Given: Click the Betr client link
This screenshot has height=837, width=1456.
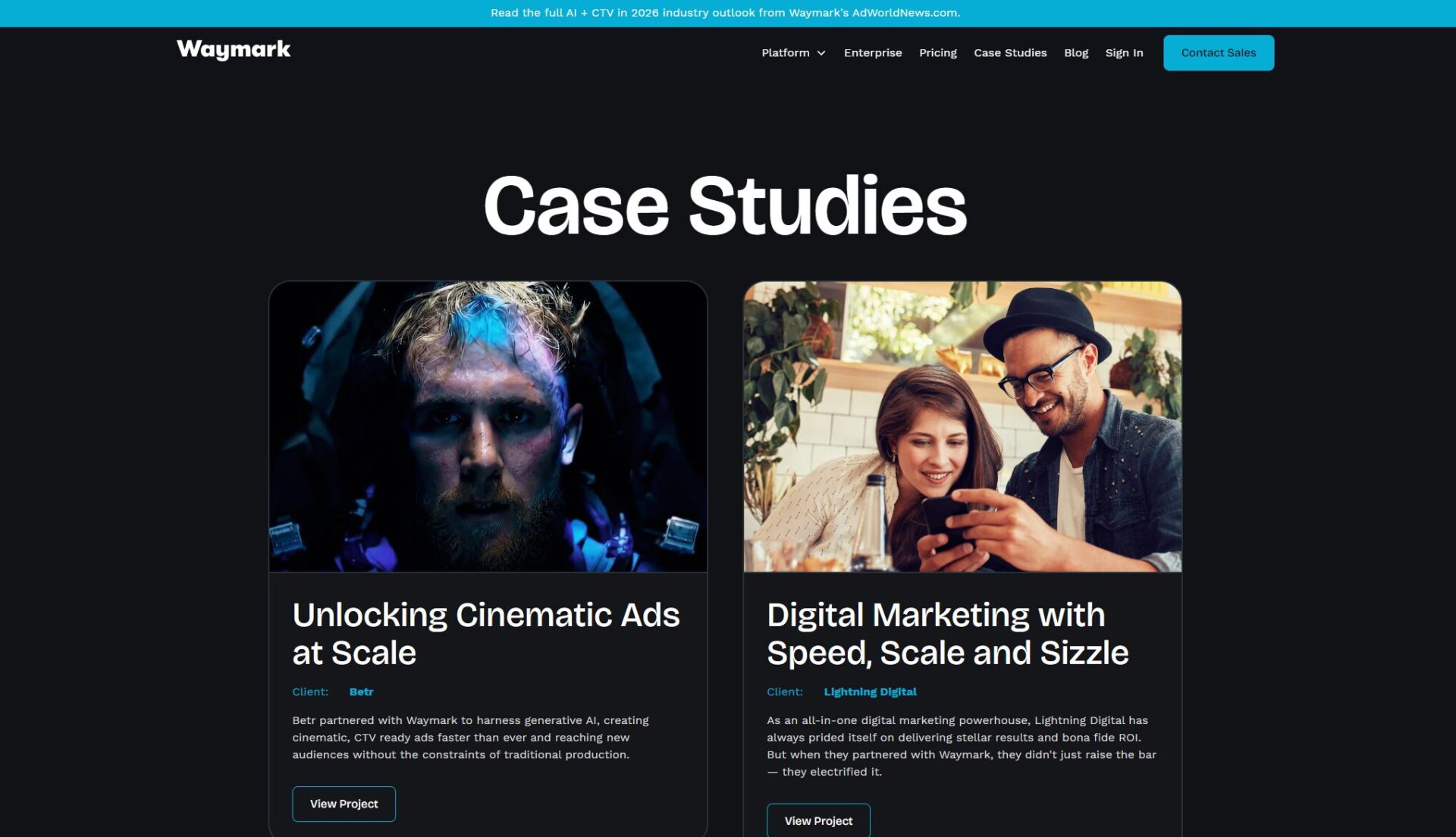Looking at the screenshot, I should point(361,692).
